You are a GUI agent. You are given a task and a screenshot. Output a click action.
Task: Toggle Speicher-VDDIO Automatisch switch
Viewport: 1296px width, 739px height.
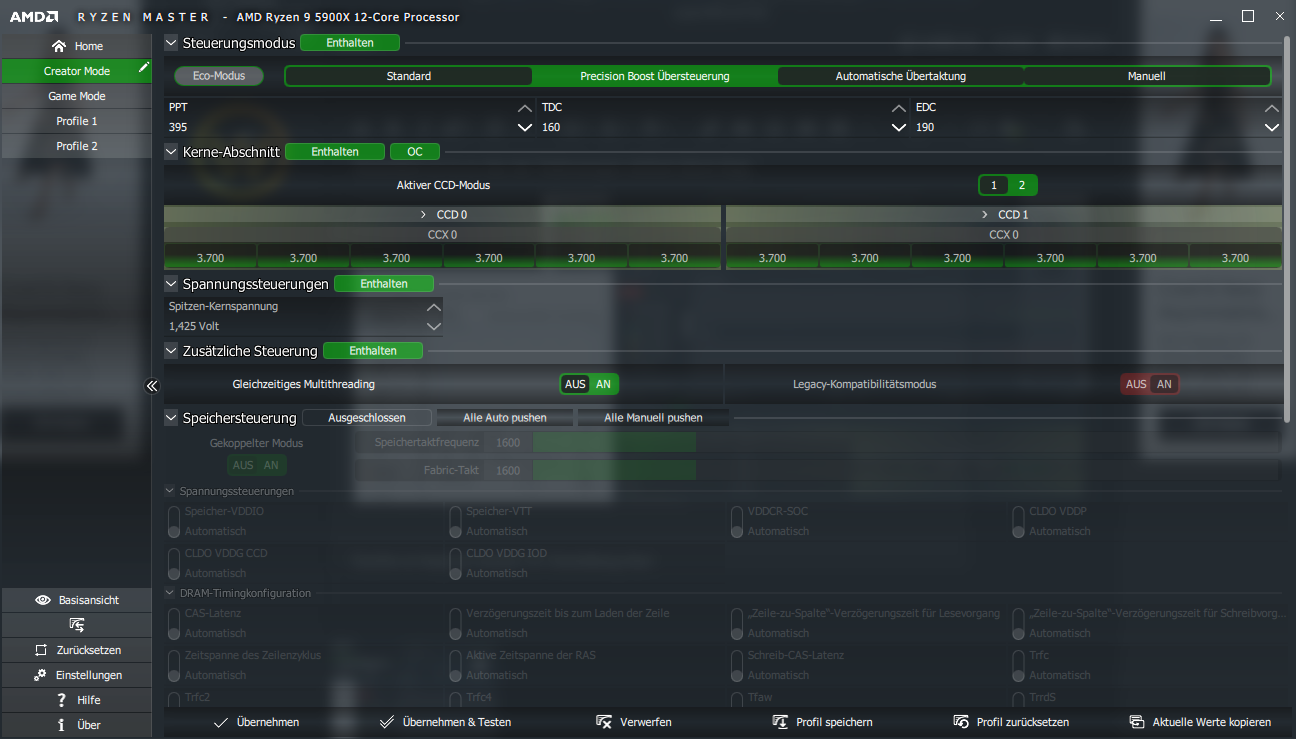[x=174, y=521]
